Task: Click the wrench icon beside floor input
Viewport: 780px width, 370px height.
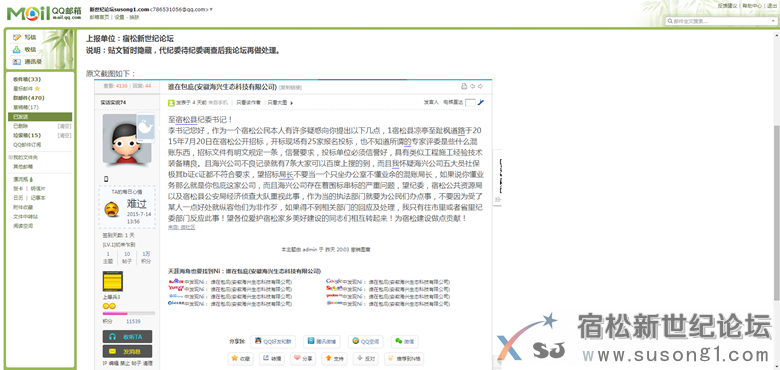Action: coord(481,102)
